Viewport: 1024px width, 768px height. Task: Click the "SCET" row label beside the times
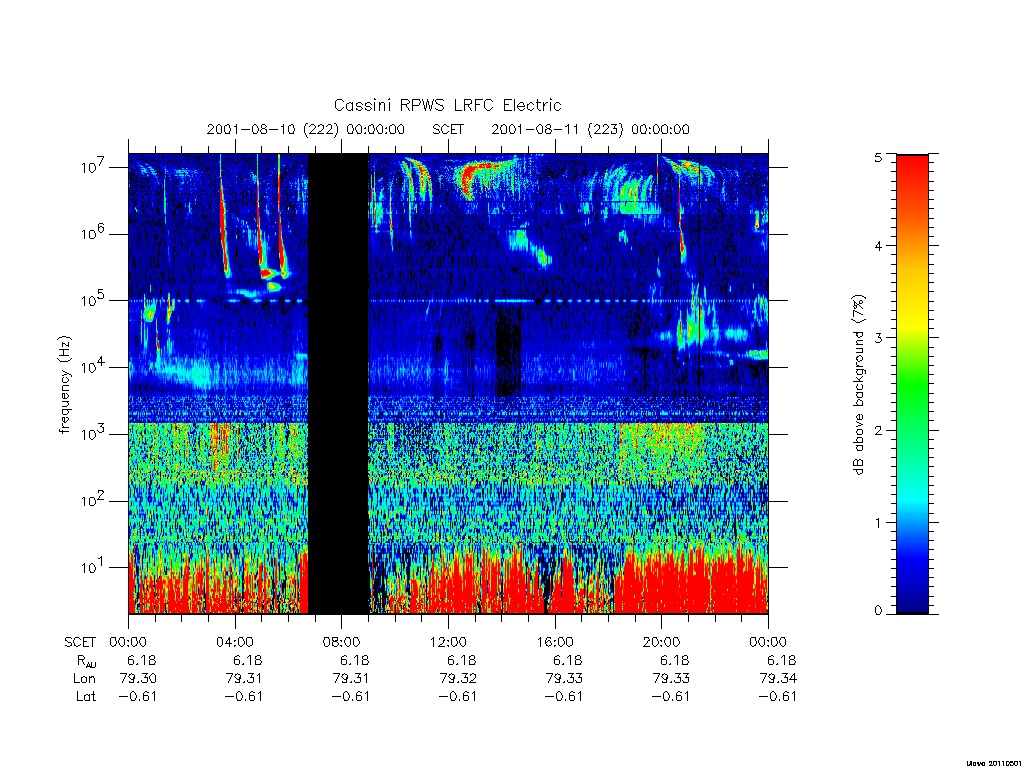pyautogui.click(x=80, y=642)
